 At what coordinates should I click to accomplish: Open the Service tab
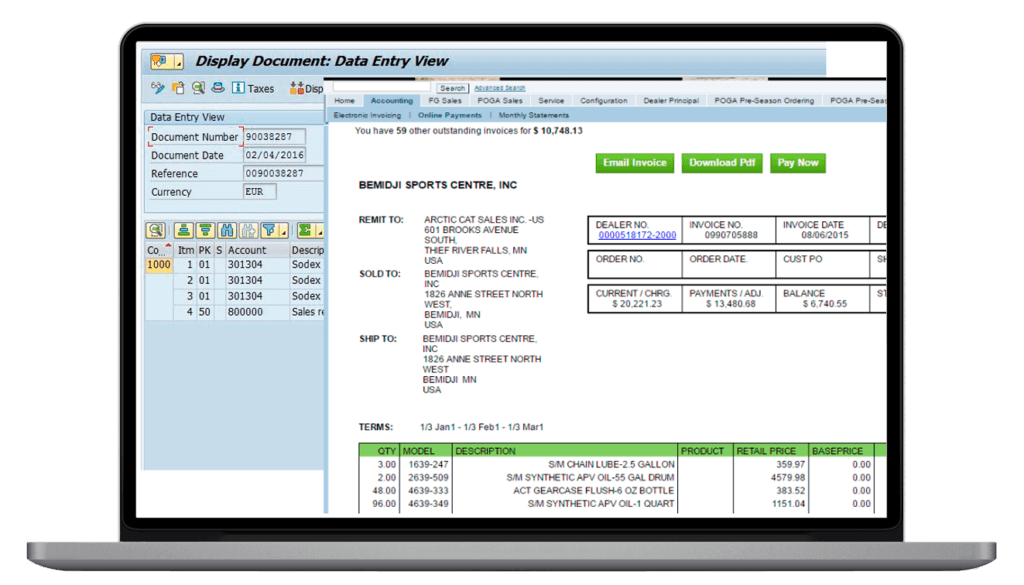click(x=551, y=101)
